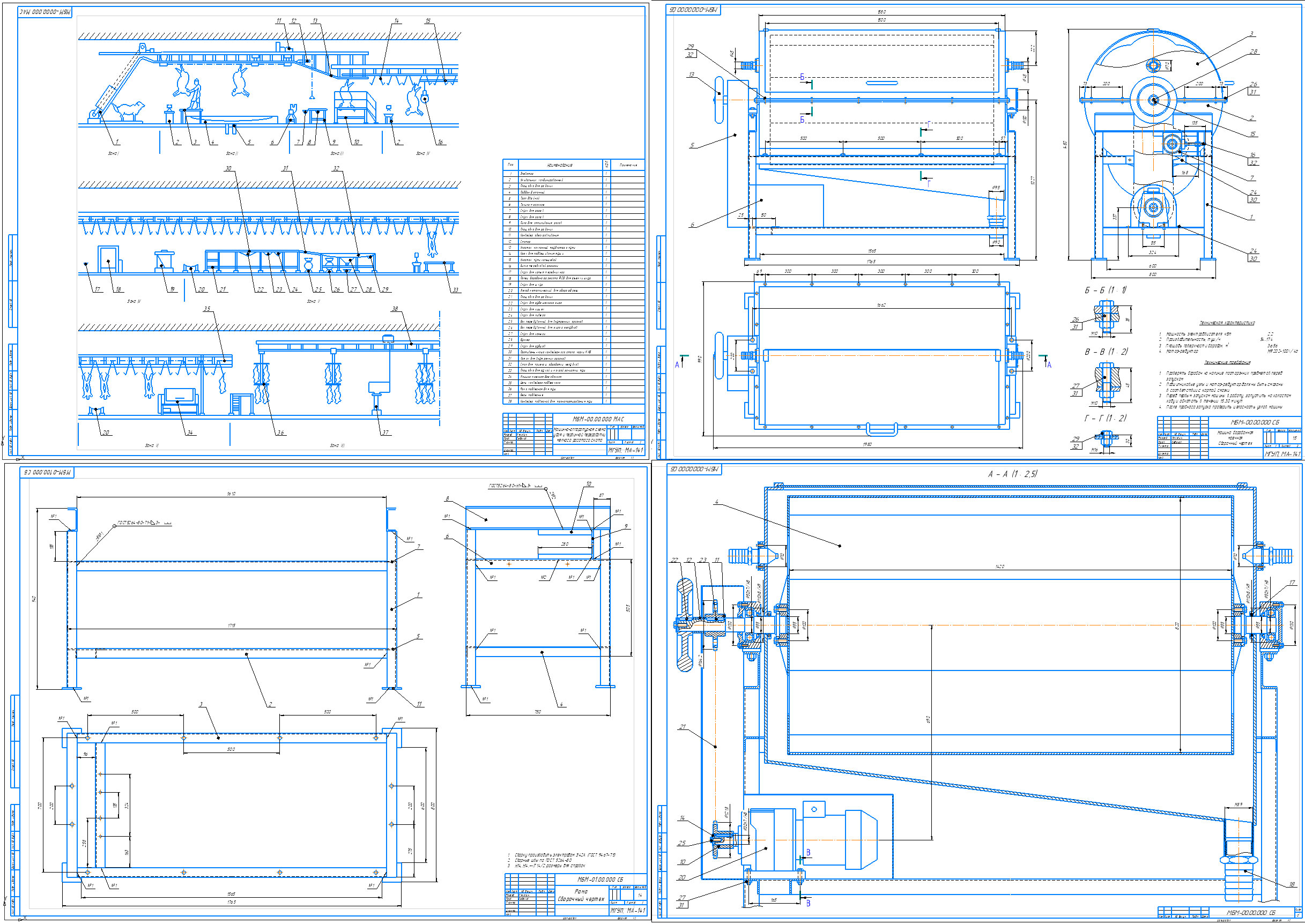Click 'Зона V' label on scheme
The height and width of the screenshot is (924, 1305).
(x=313, y=301)
